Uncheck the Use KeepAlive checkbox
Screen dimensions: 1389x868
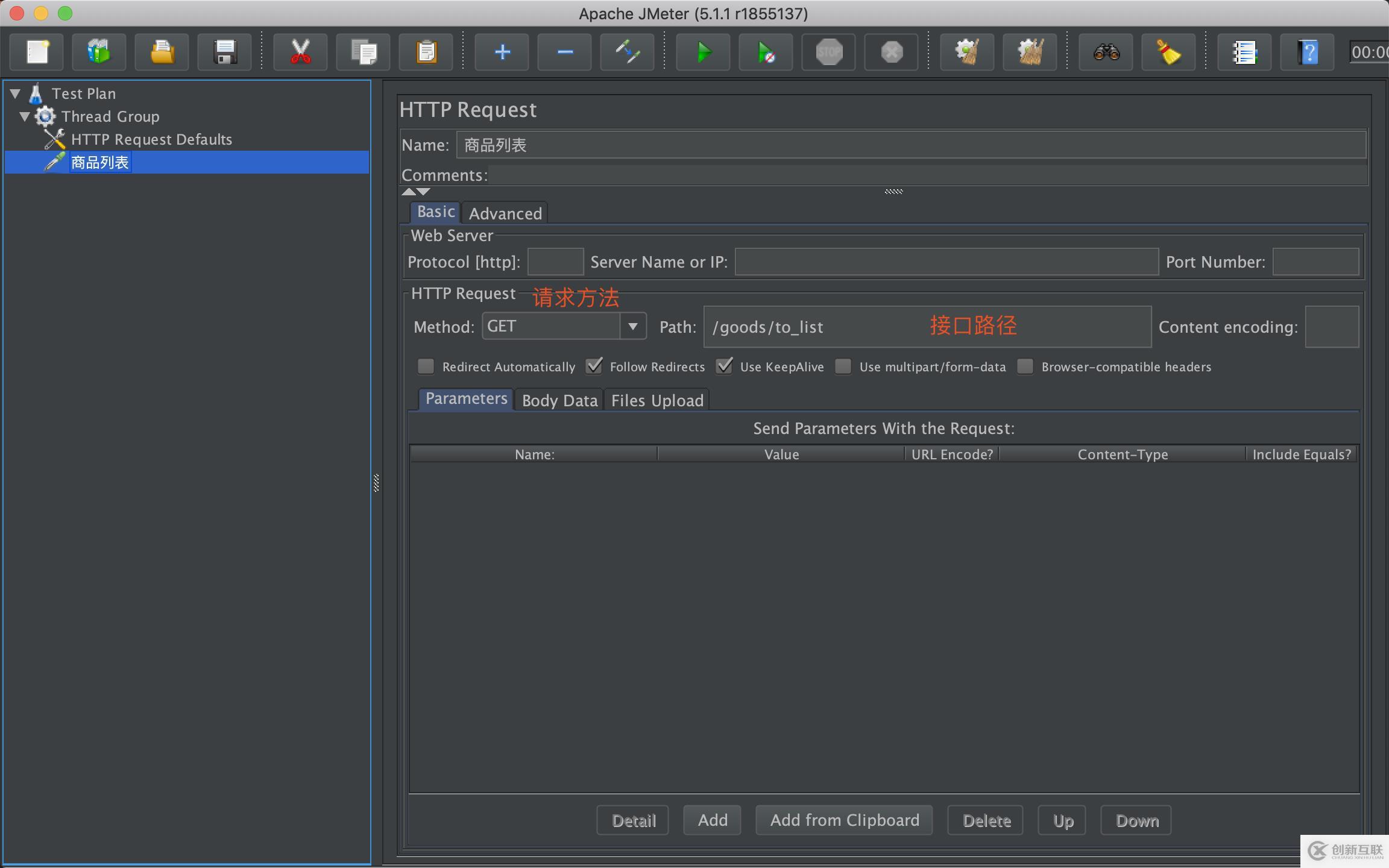[x=724, y=366]
